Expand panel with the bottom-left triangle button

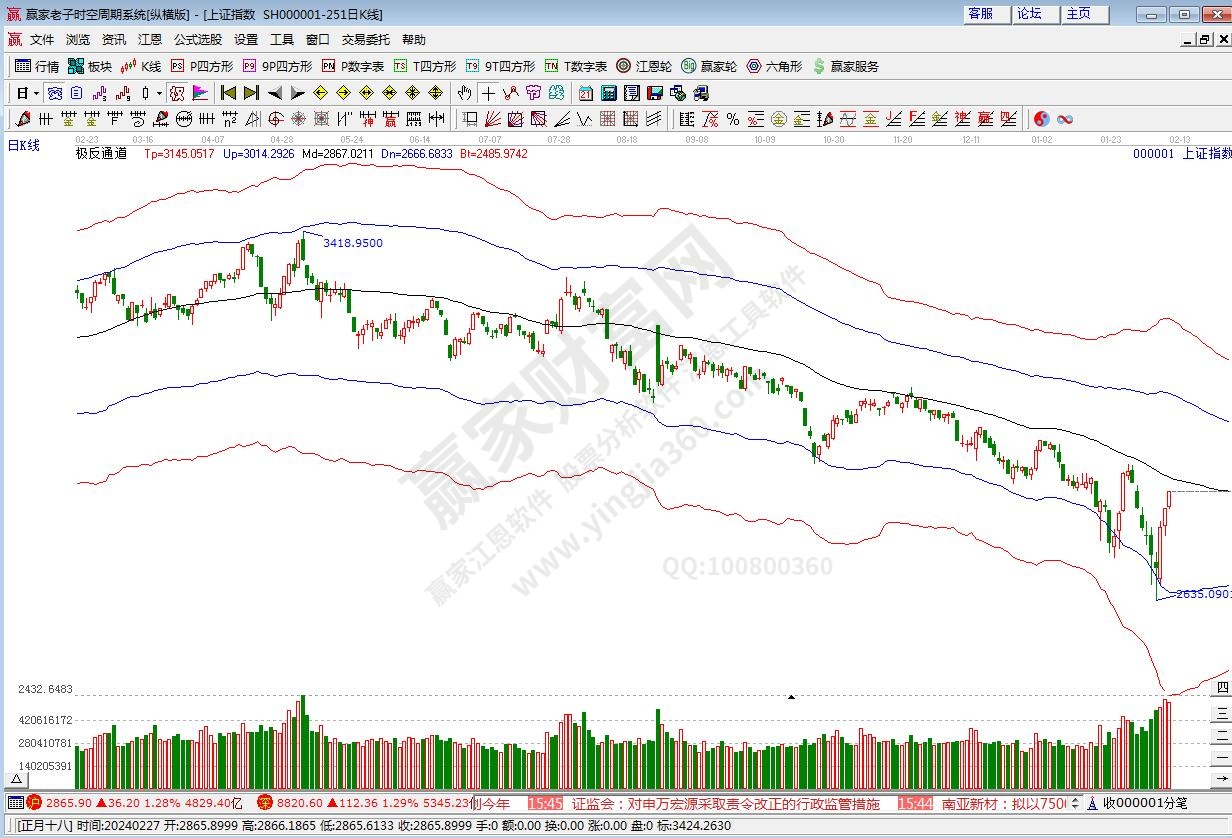17,779
